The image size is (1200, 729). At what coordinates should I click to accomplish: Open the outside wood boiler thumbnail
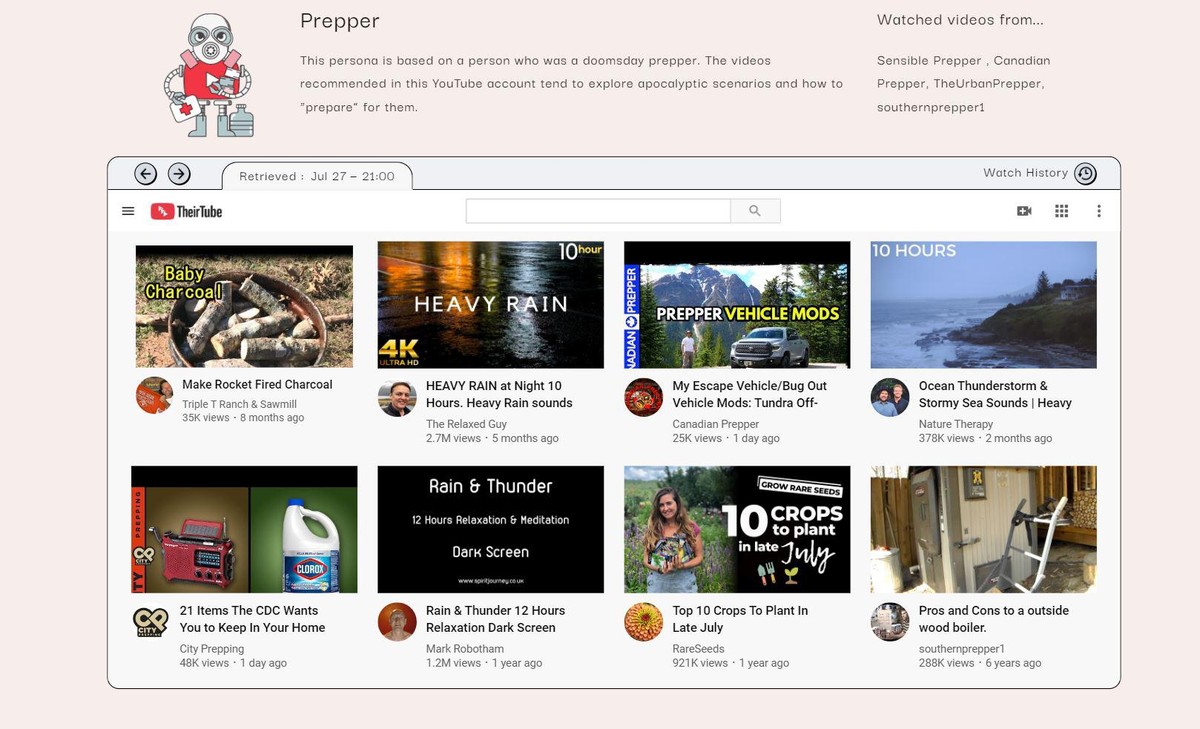pos(983,529)
